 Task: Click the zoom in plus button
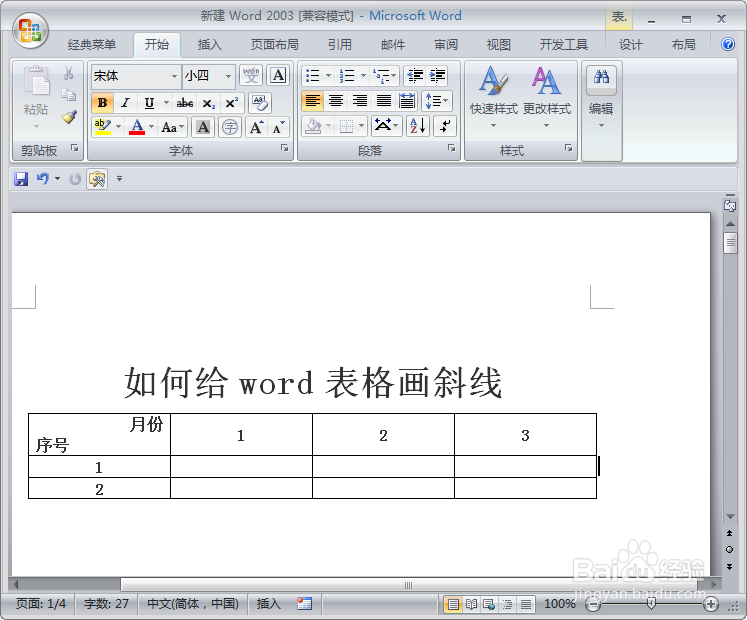[x=711, y=604]
